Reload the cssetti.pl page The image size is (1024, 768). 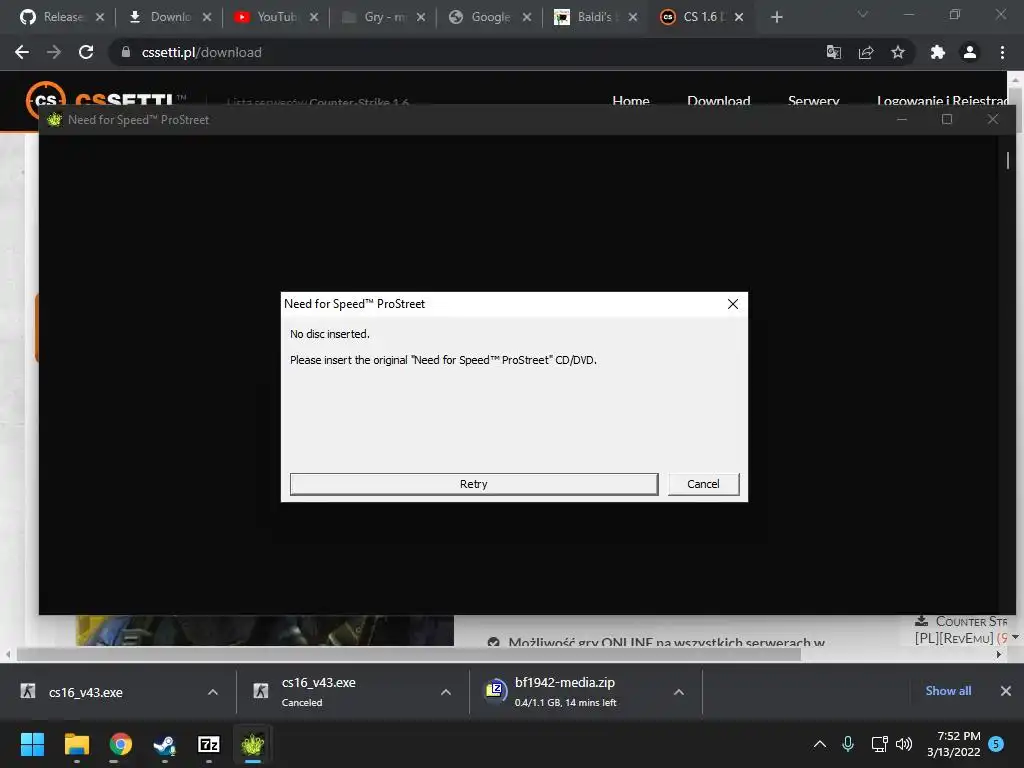click(x=86, y=52)
